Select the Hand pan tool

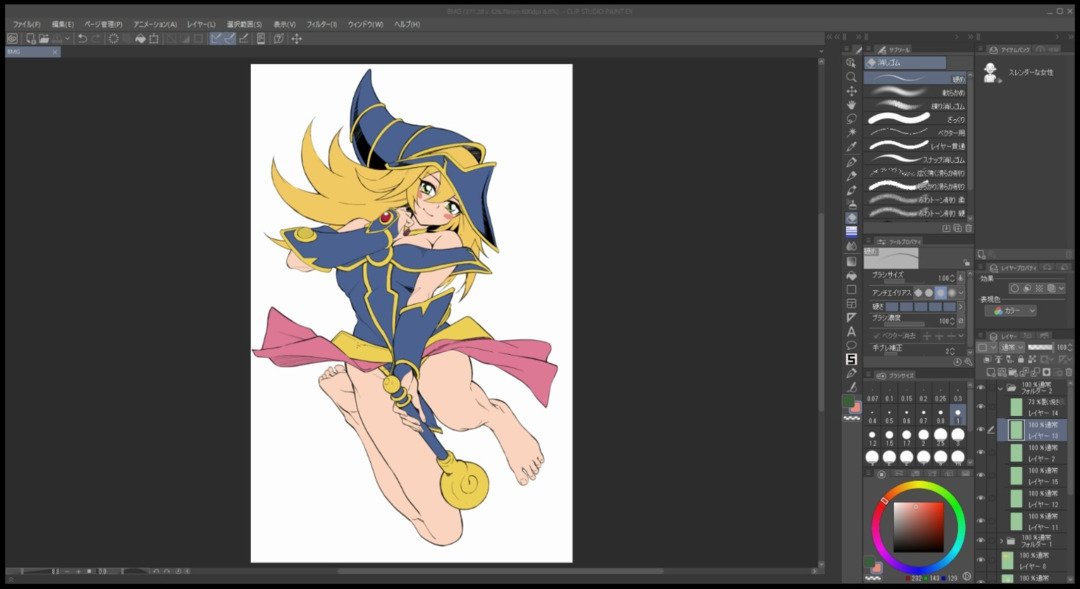[x=851, y=105]
